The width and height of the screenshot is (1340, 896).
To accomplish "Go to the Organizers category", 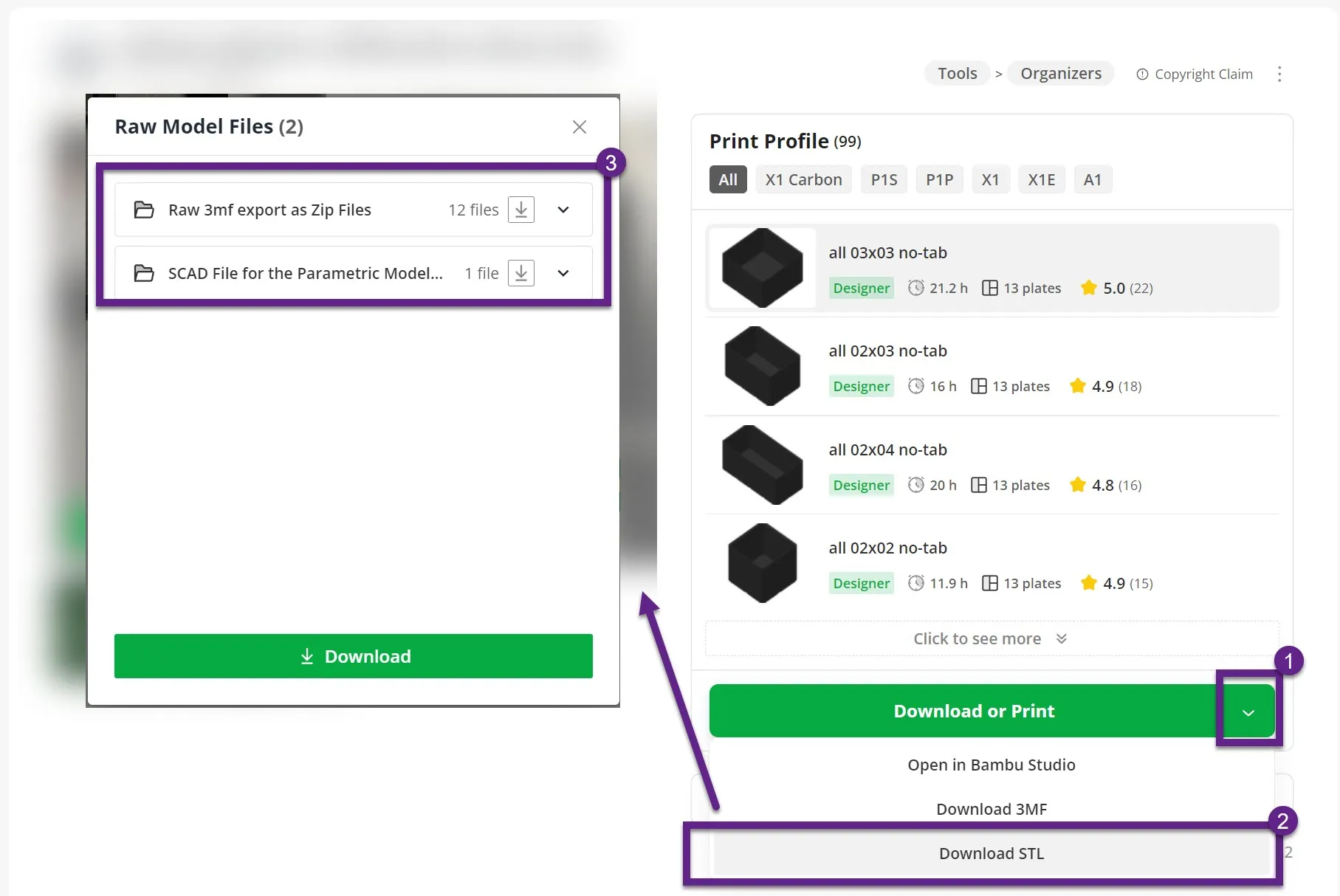I will pyautogui.click(x=1060, y=73).
